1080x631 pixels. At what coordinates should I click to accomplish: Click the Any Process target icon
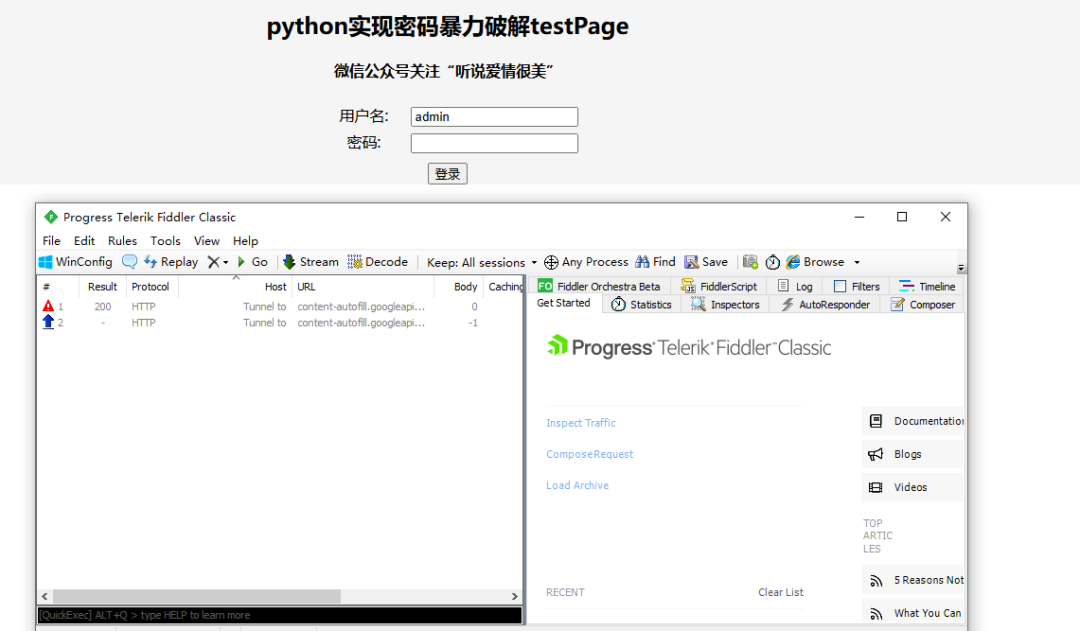tap(551, 262)
